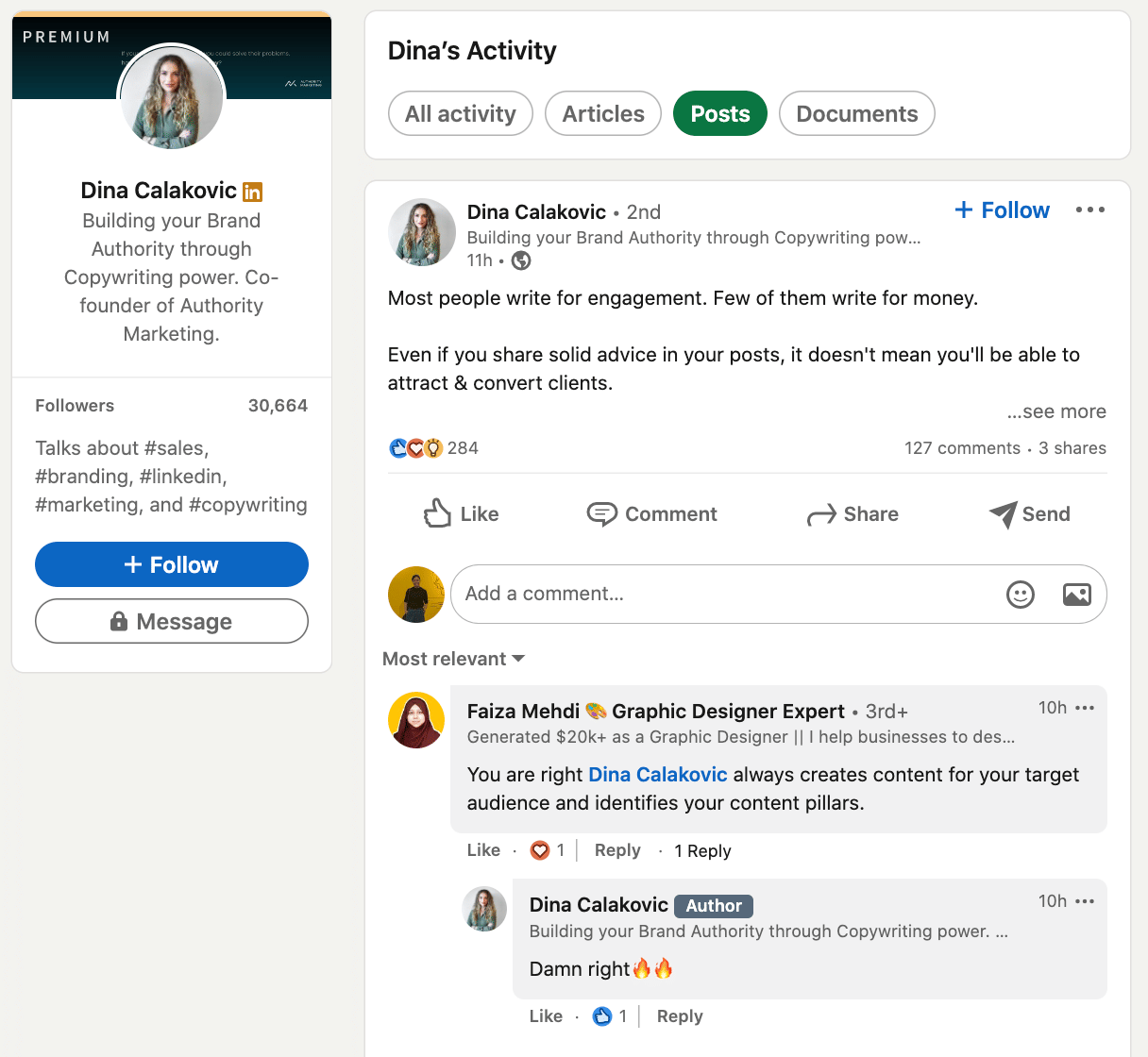1148x1057 pixels.
Task: Open the Documents filter tab
Action: (x=856, y=114)
